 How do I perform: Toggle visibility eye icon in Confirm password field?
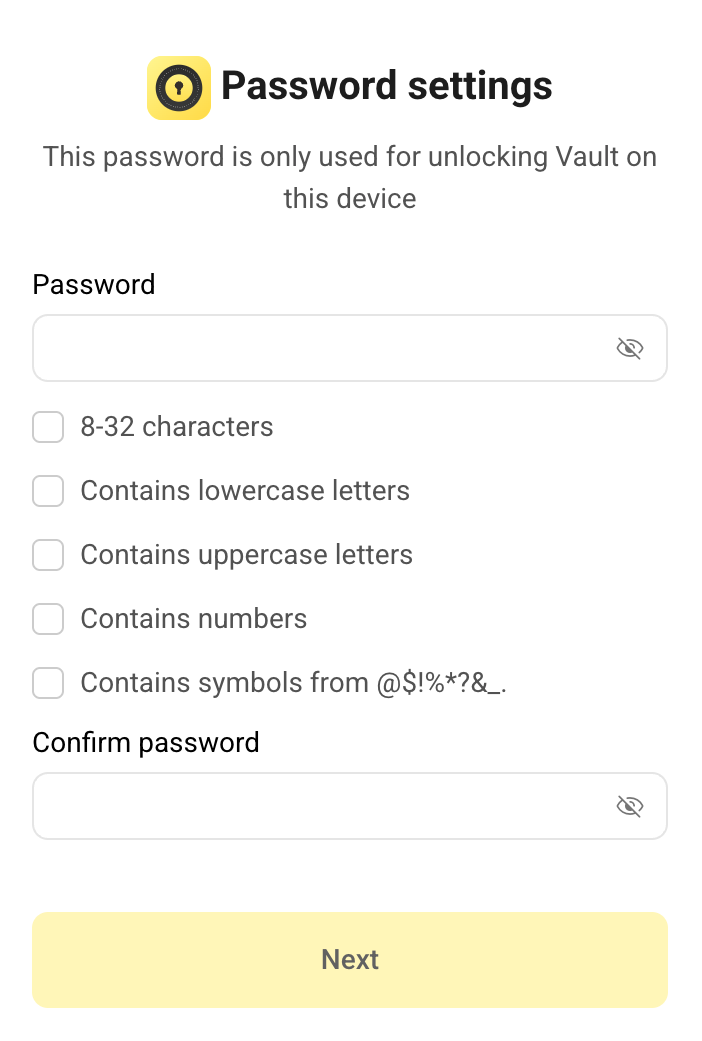click(629, 806)
